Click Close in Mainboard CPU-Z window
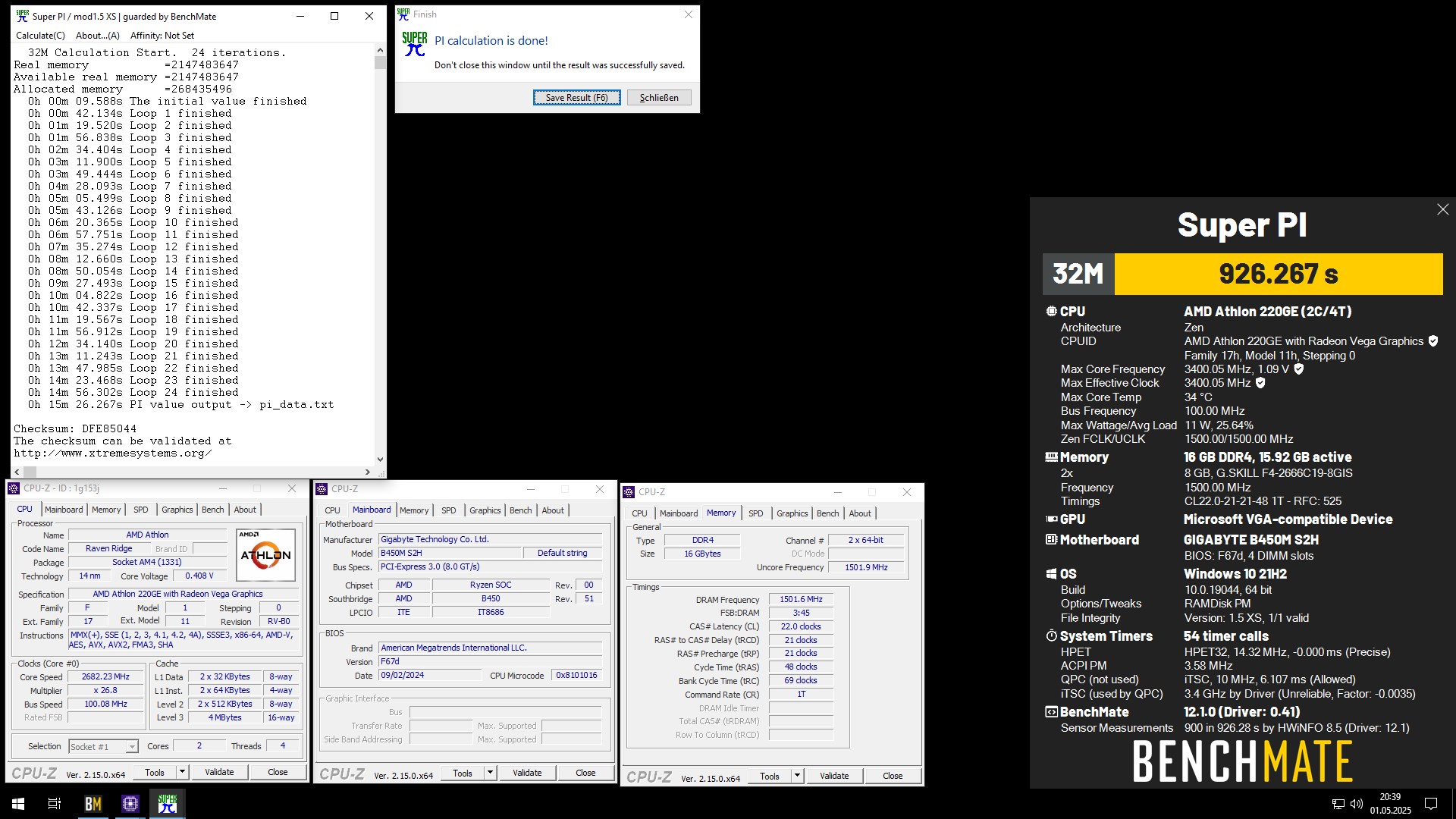The image size is (1456, 819). [585, 773]
